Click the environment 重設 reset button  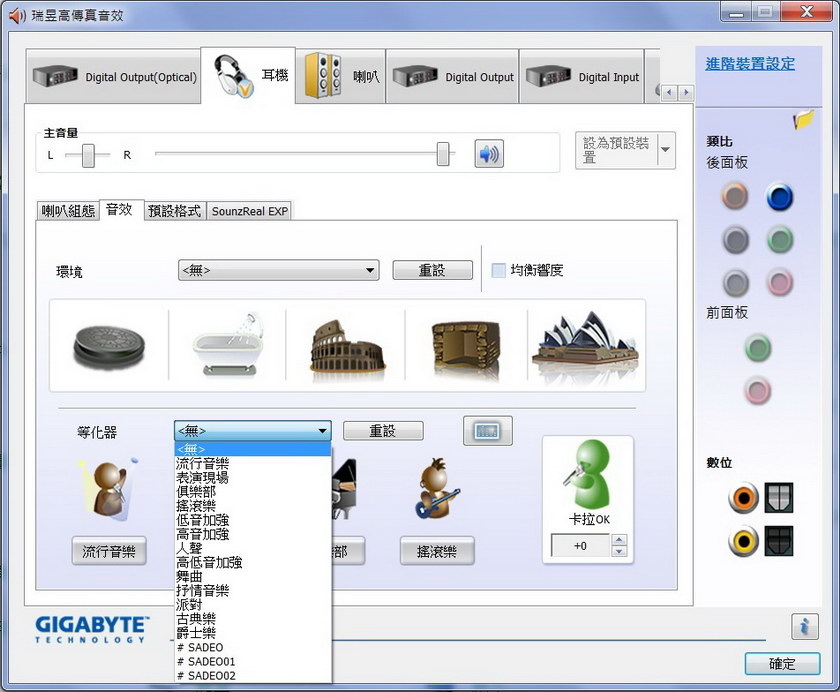[432, 270]
